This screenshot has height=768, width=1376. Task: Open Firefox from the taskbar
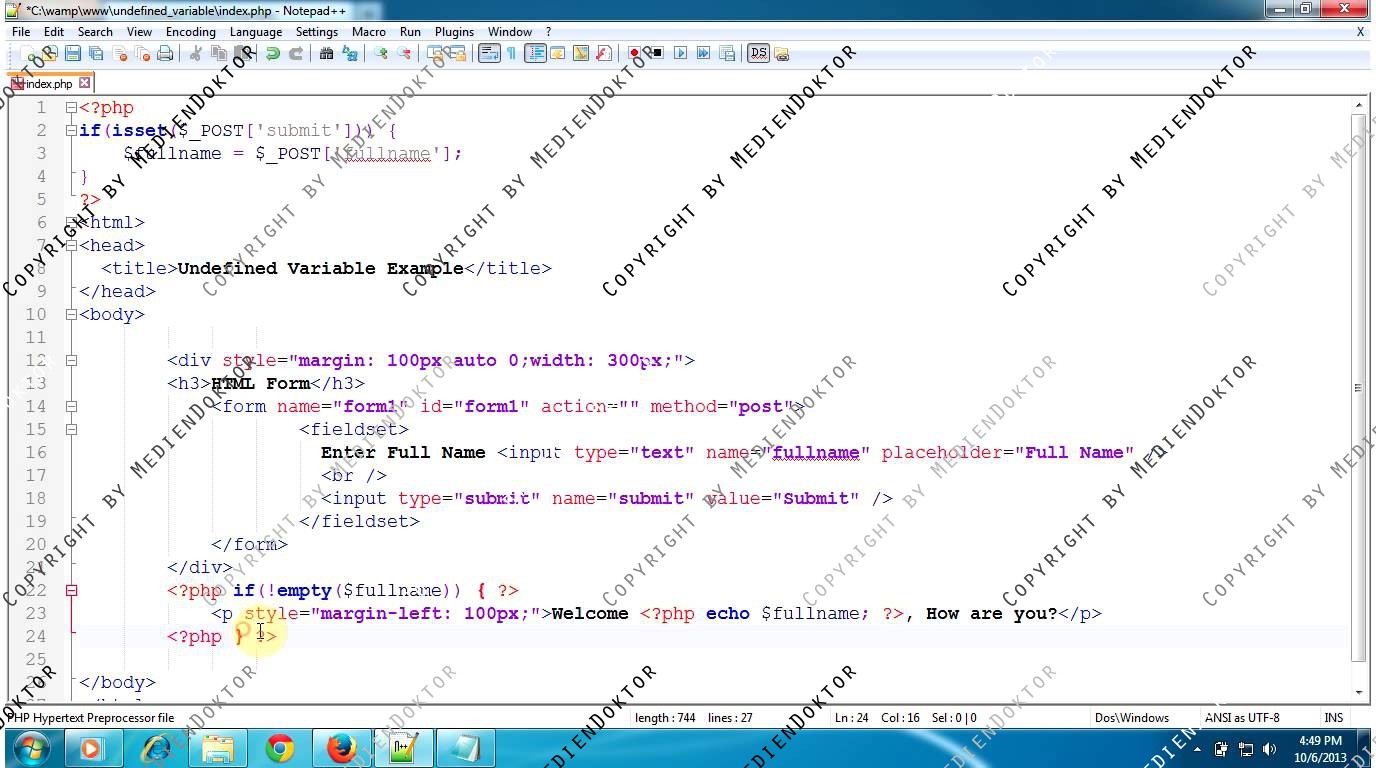342,748
